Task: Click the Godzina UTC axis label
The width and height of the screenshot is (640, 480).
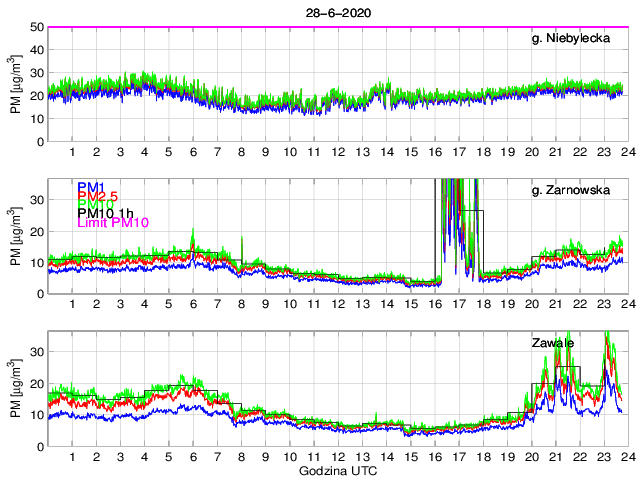Action: 336,470
